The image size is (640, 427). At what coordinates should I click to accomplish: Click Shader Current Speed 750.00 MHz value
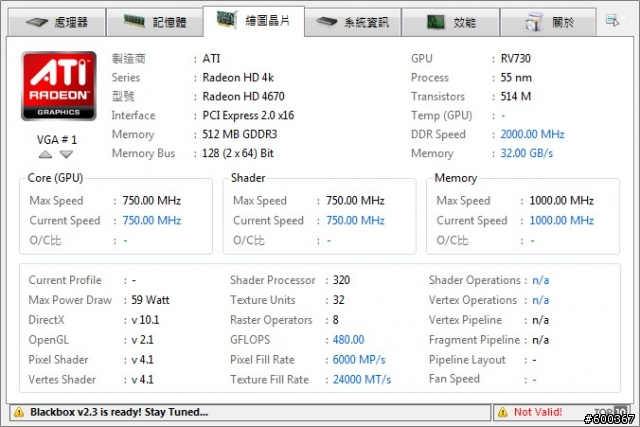point(355,220)
